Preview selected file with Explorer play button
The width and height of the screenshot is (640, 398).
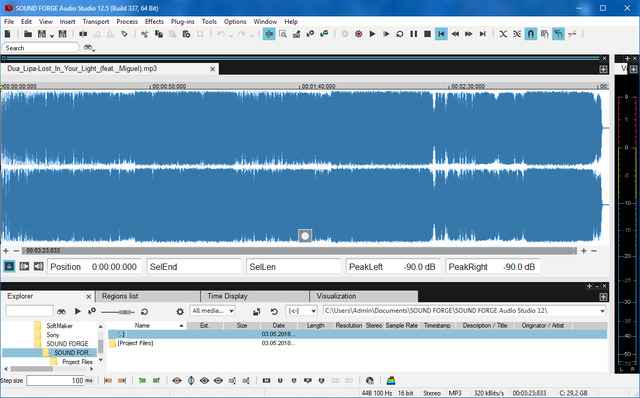pos(78,311)
